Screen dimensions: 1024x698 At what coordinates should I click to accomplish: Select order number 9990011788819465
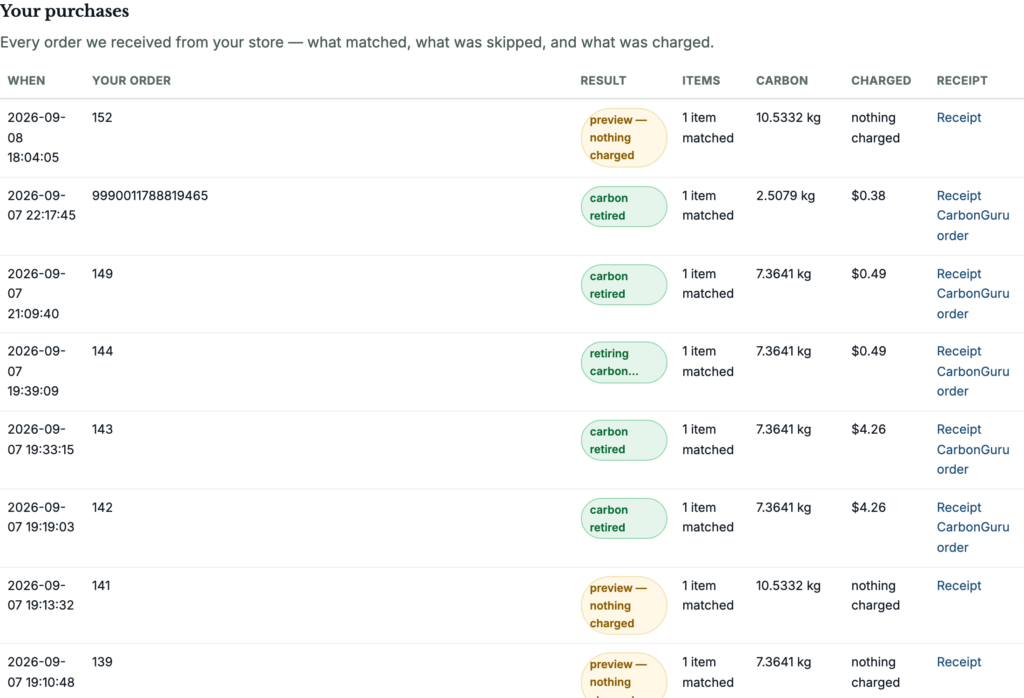(x=150, y=196)
